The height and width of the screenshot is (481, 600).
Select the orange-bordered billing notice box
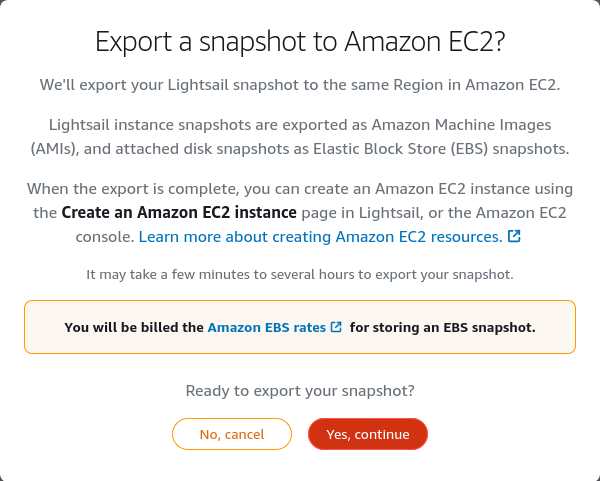300,327
